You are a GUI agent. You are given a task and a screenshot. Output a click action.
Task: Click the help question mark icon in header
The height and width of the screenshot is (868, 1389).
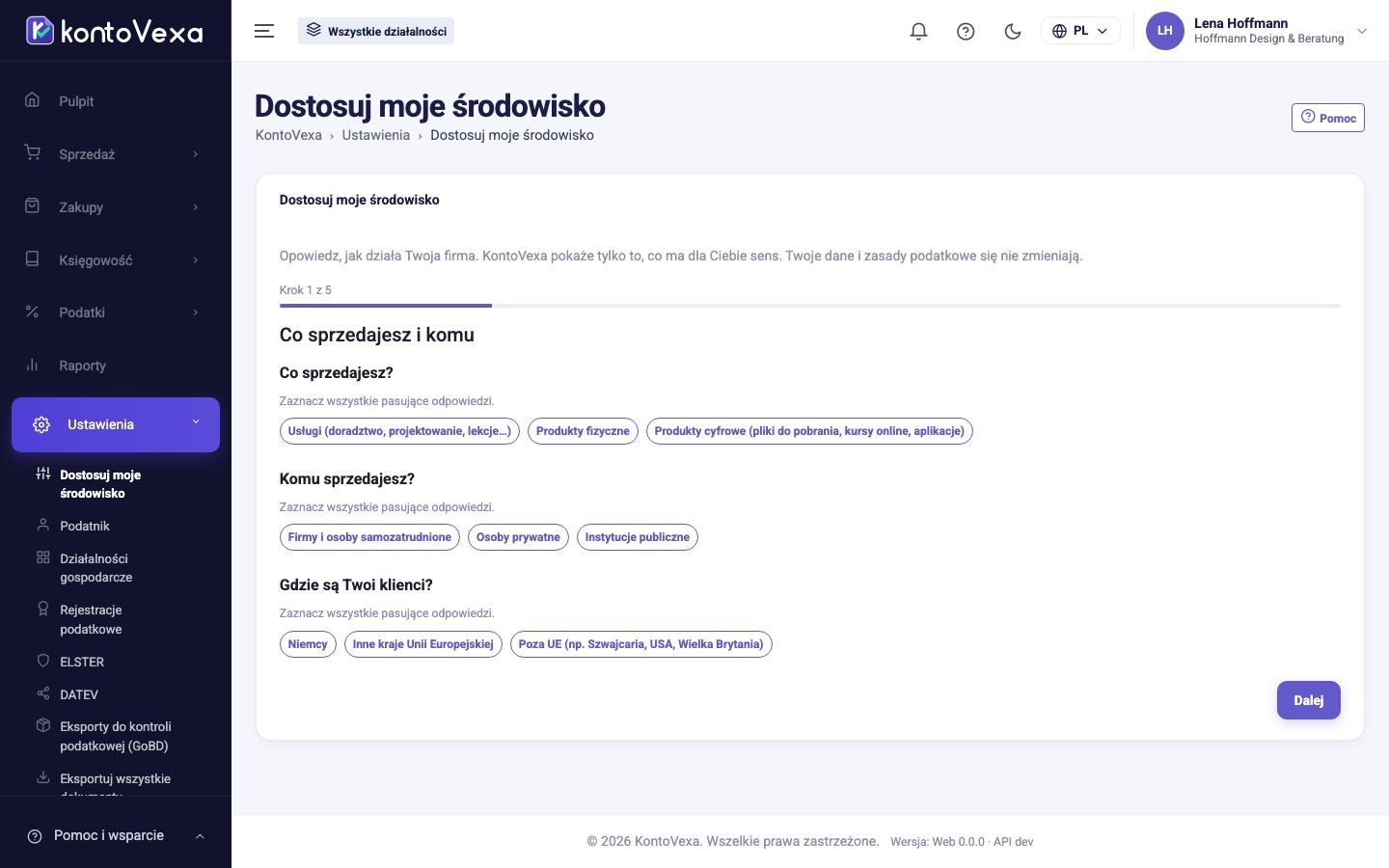[x=966, y=31]
